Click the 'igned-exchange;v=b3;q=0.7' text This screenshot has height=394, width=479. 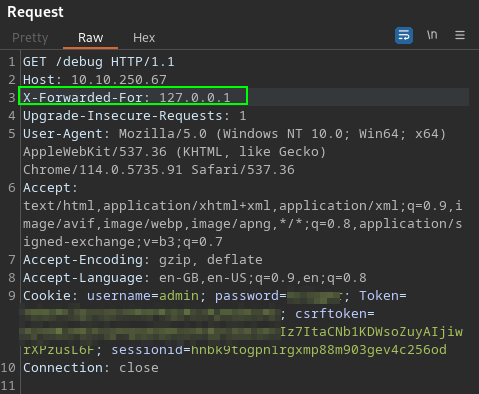pos(123,242)
